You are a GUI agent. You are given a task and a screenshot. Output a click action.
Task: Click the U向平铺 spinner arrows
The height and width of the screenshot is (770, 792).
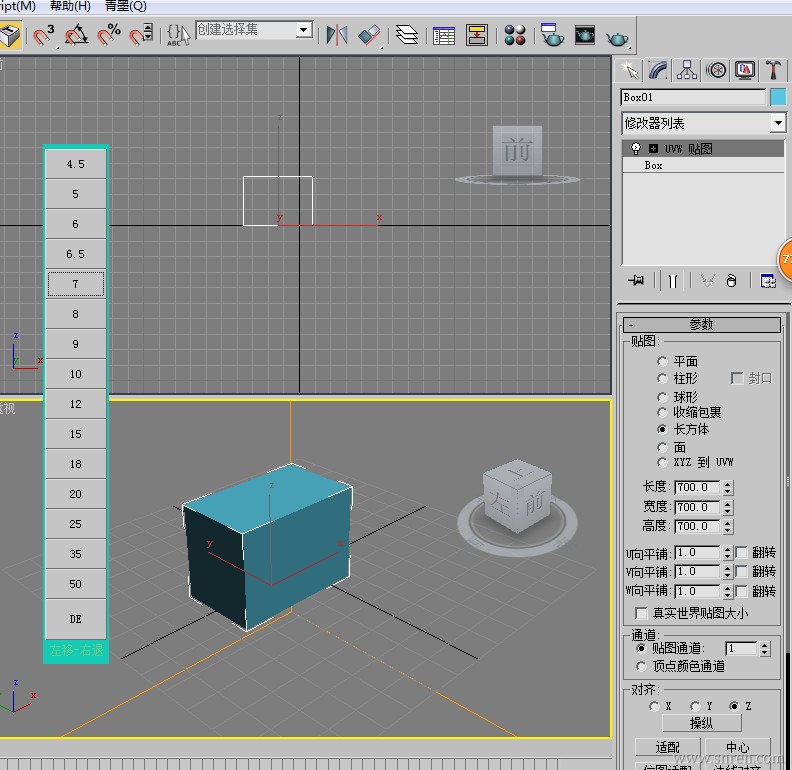click(727, 553)
